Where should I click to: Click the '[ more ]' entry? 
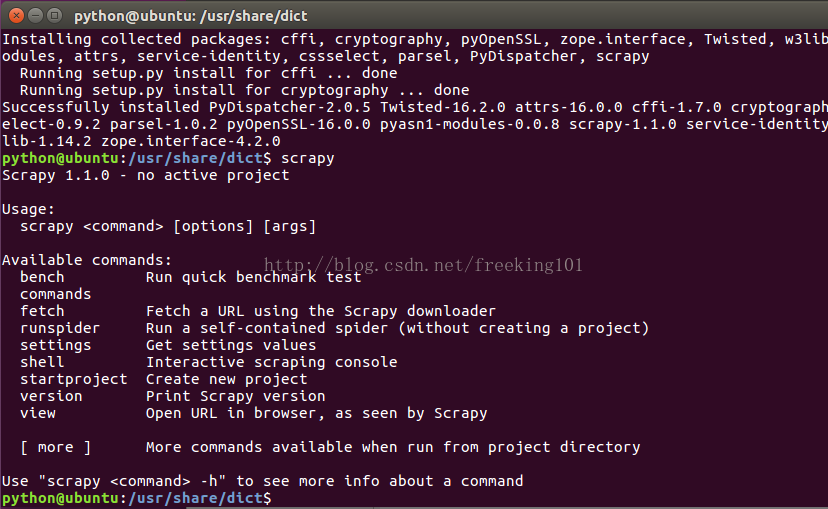click(55, 447)
